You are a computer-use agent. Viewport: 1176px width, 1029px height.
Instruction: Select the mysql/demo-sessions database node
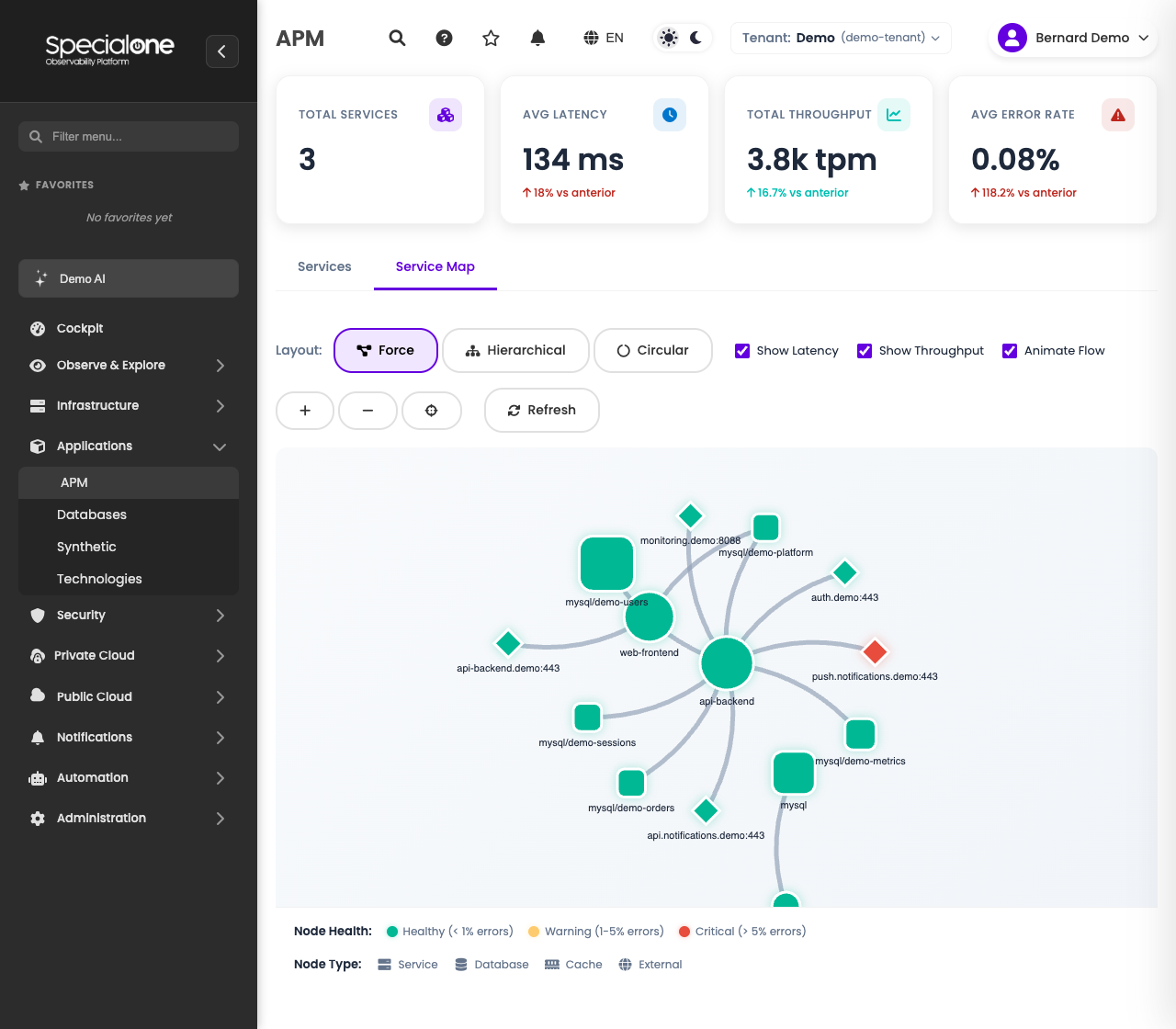point(587,717)
